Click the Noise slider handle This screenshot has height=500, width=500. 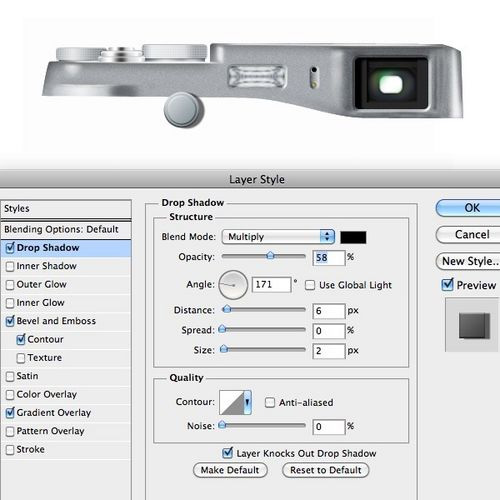(222, 425)
